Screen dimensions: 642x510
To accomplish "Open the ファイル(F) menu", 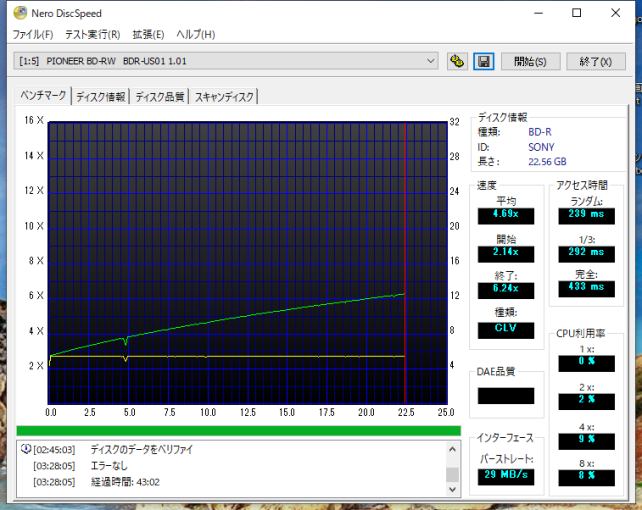I will pos(33,34).
